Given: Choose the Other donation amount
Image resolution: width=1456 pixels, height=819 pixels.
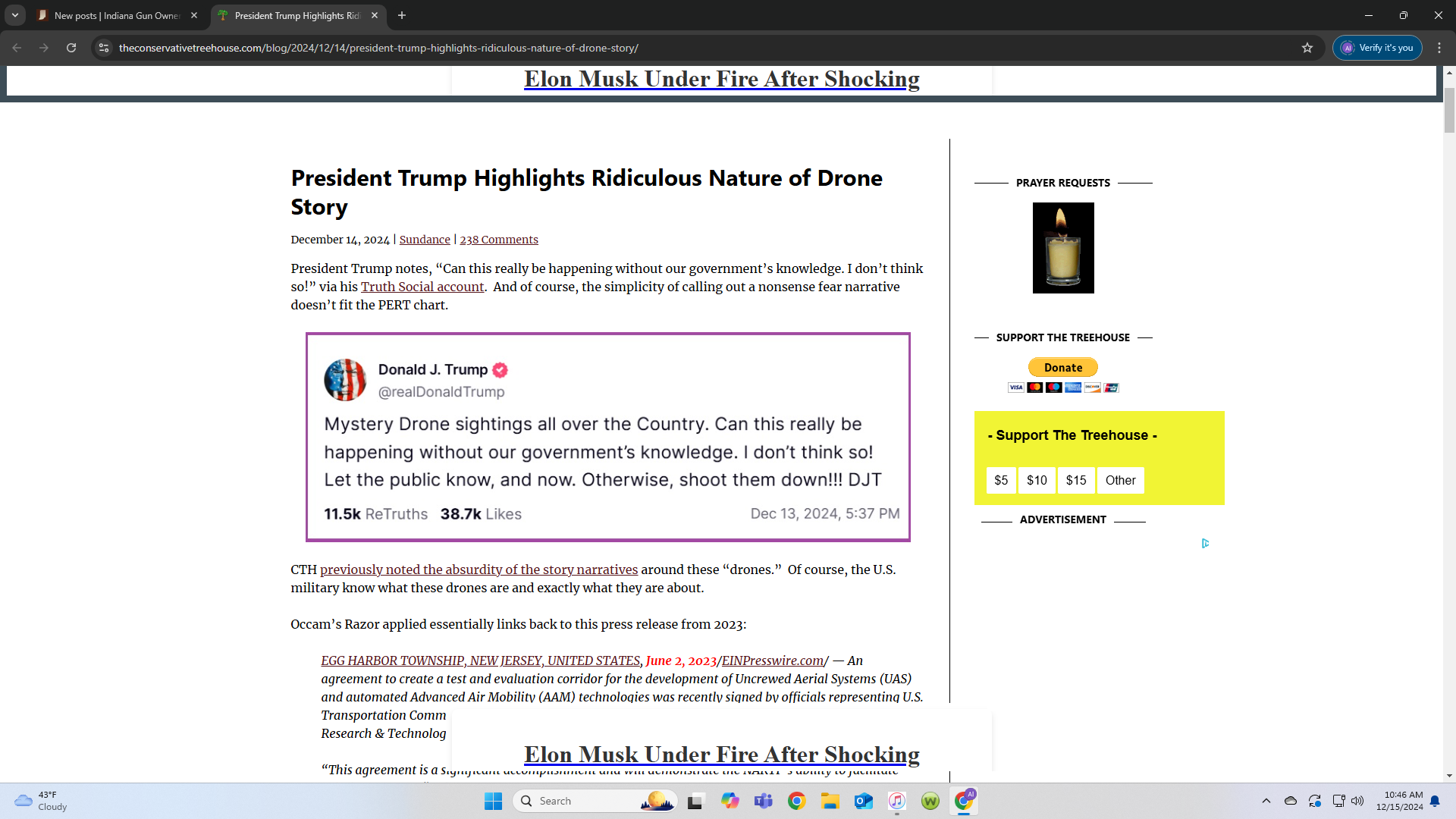Looking at the screenshot, I should (x=1120, y=480).
